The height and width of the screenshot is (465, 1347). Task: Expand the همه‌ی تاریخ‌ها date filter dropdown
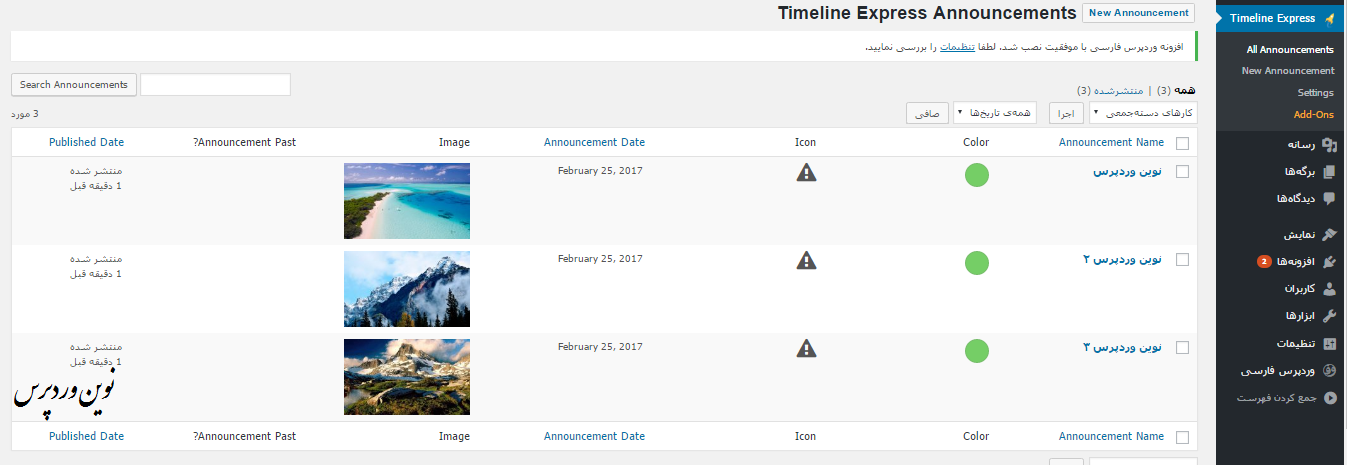click(995, 113)
